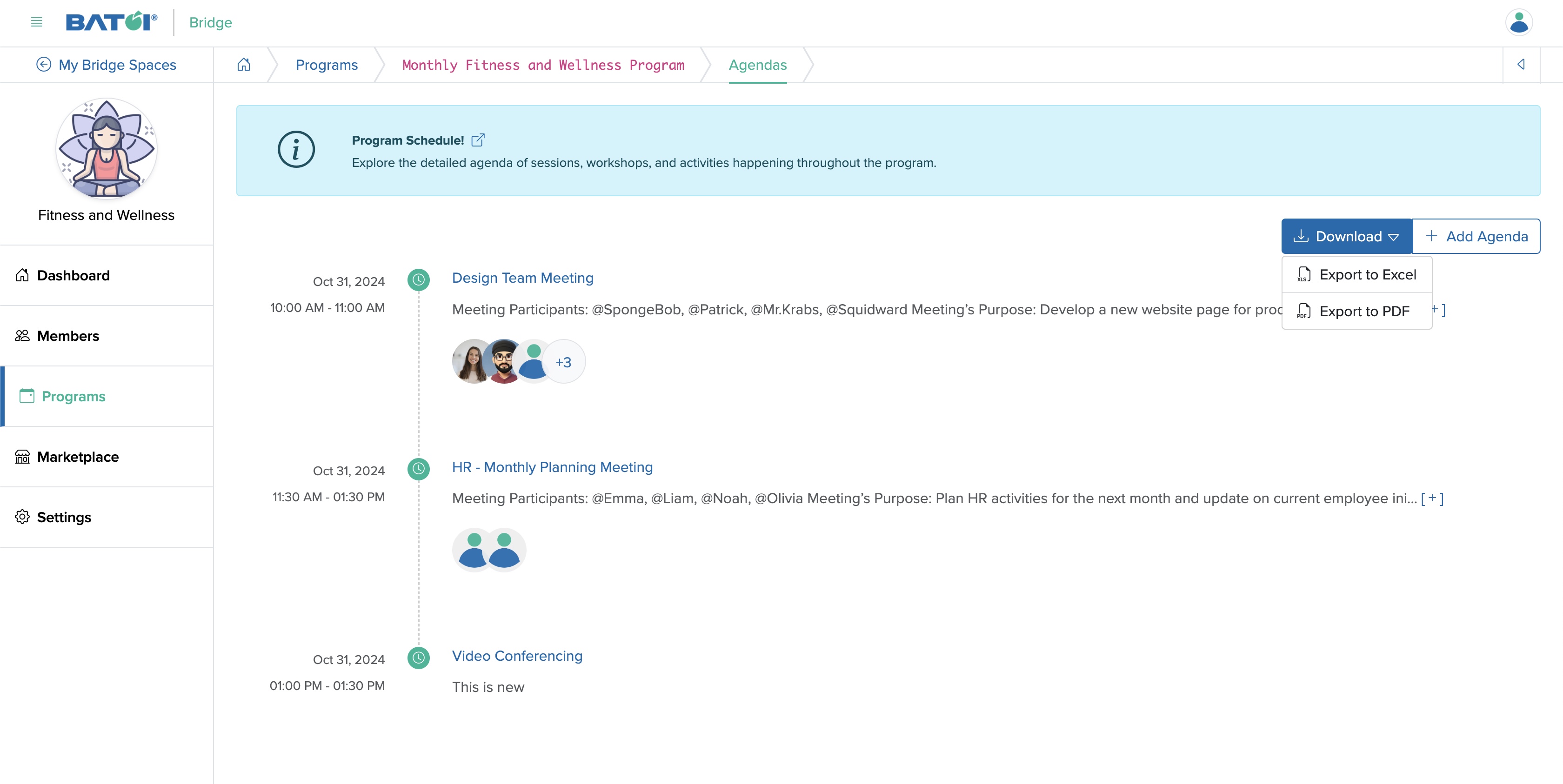1563x784 pixels.
Task: Click the 01:00 PM - 01:30 PM time
Action: [x=327, y=686]
